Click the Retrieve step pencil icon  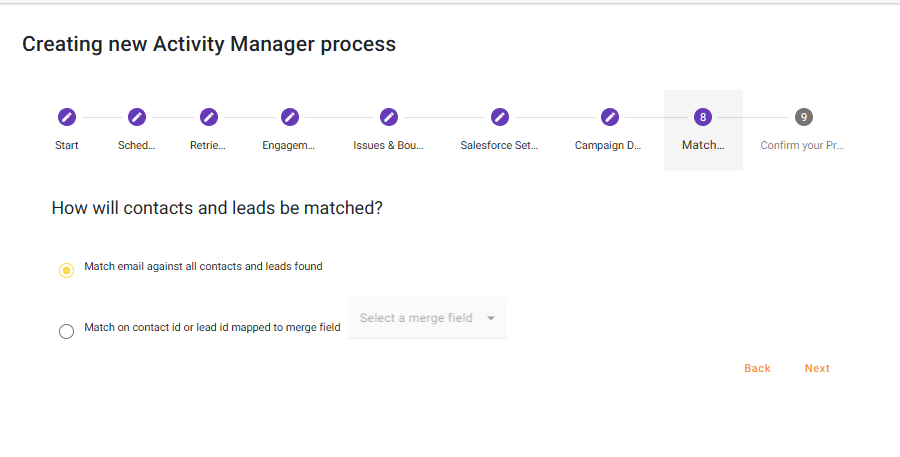[209, 117]
